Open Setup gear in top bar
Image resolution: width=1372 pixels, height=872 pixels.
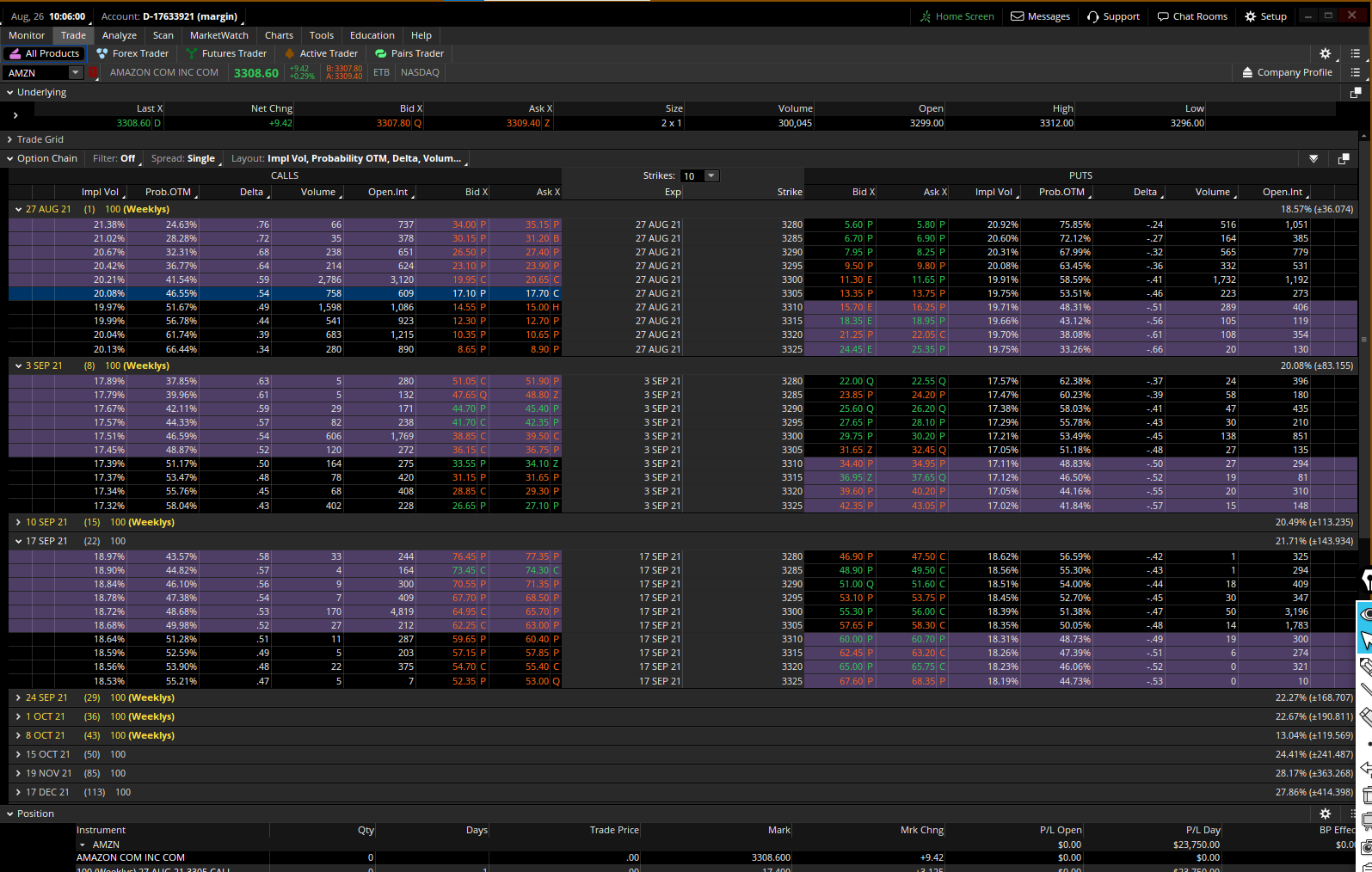pyautogui.click(x=1251, y=16)
